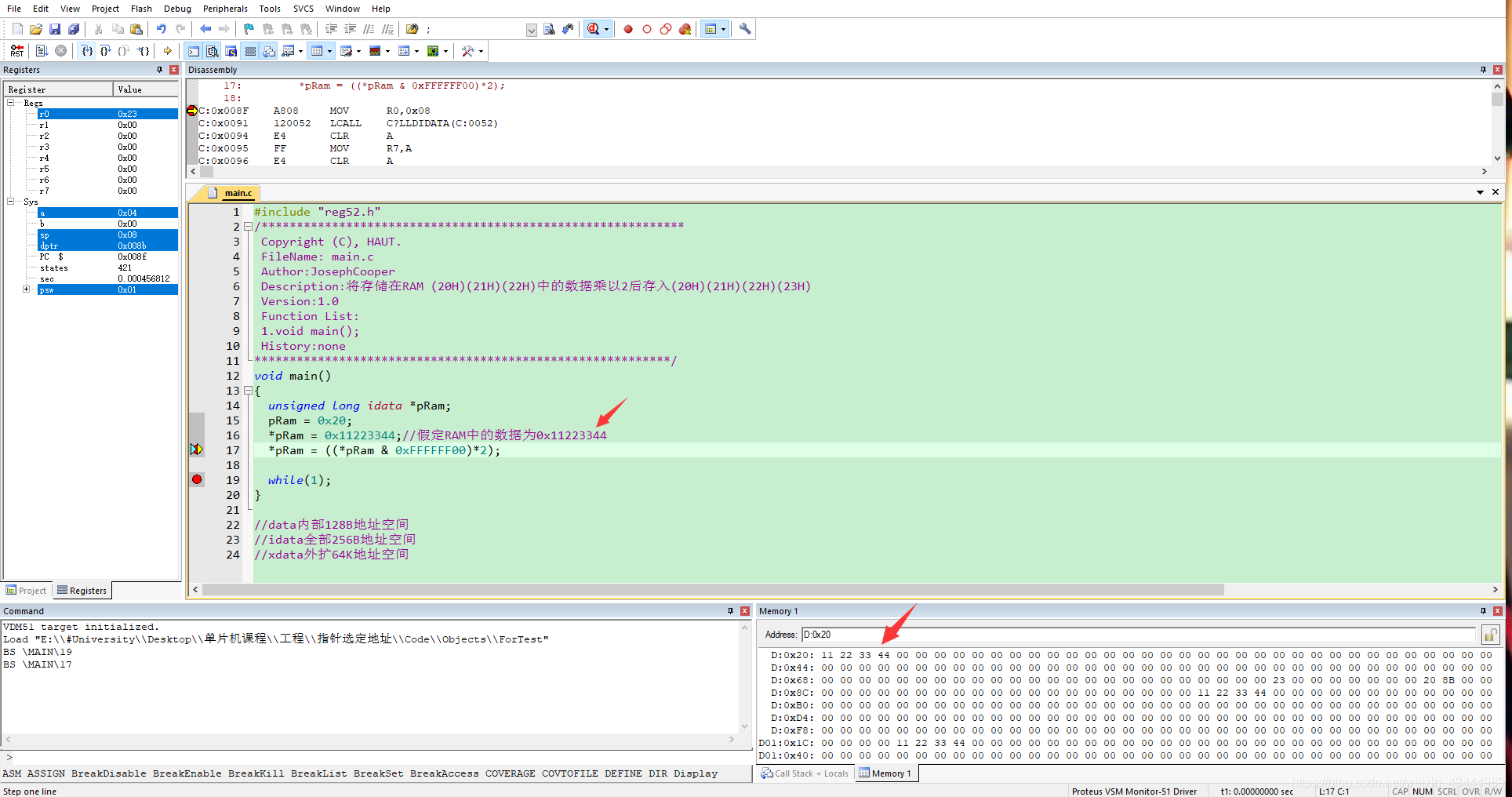This screenshot has height=797, width=1512.
Task: Collapse code block at line 13
Action: [248, 390]
